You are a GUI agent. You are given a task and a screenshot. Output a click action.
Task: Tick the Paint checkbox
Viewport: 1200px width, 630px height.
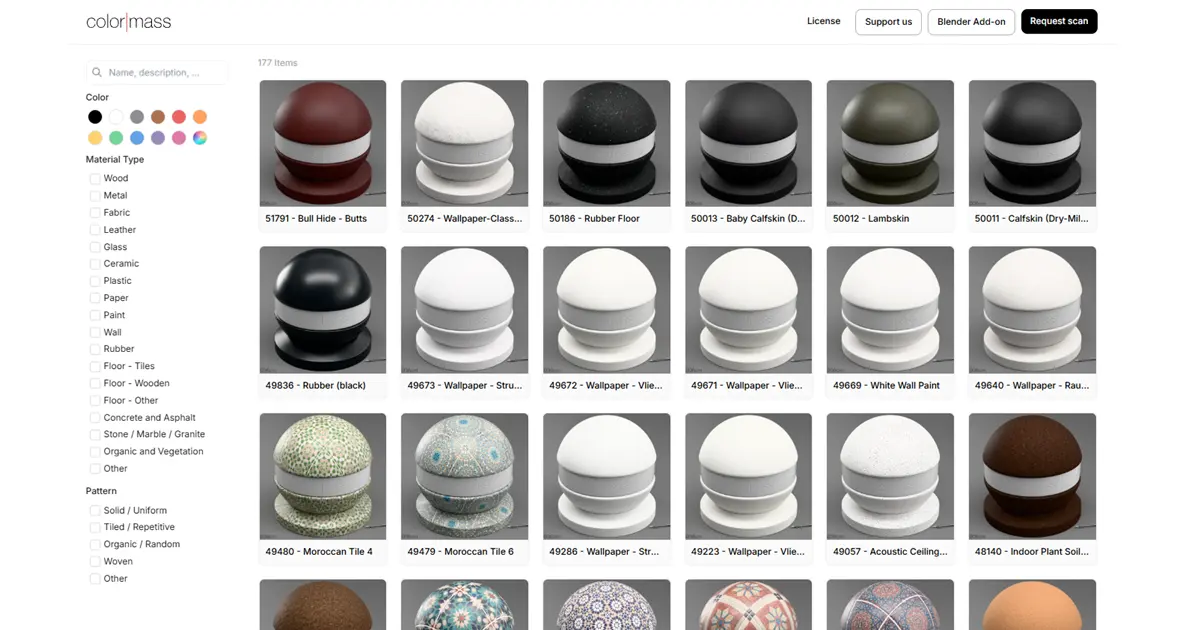click(95, 315)
